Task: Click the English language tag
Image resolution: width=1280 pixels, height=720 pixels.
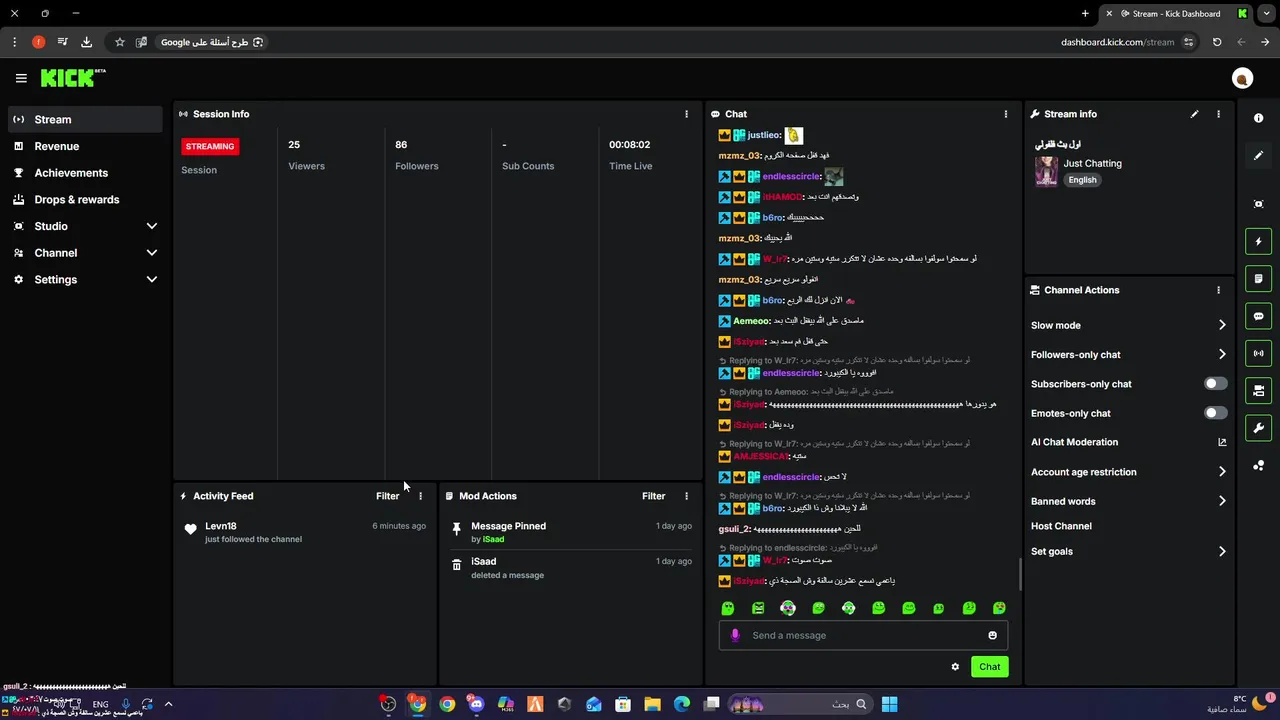Action: tap(1082, 180)
